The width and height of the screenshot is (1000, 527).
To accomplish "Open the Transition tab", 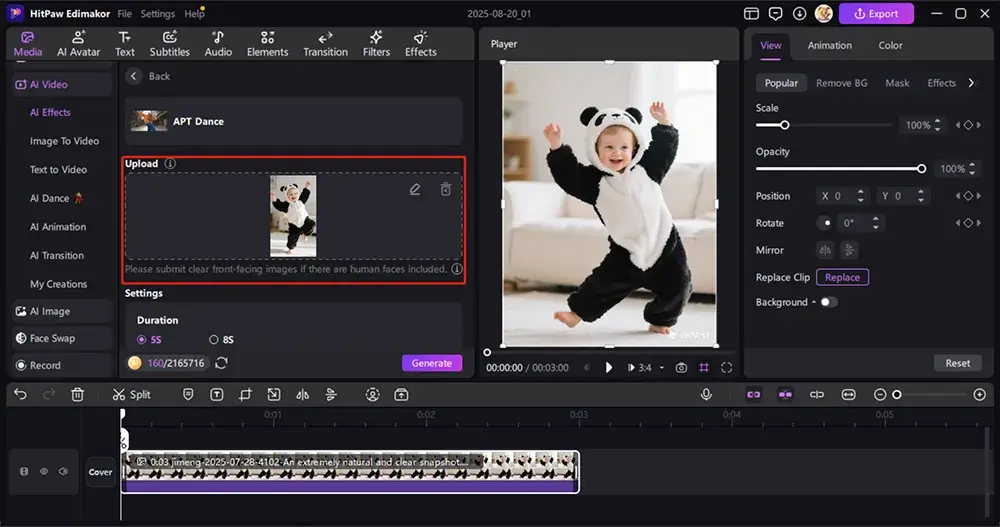I will 325,44.
